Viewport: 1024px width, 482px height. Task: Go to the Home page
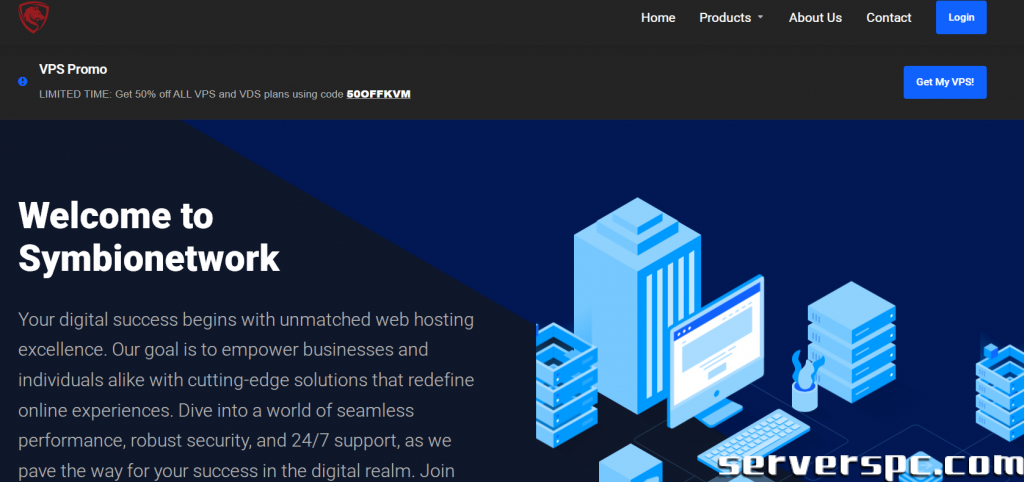click(658, 18)
